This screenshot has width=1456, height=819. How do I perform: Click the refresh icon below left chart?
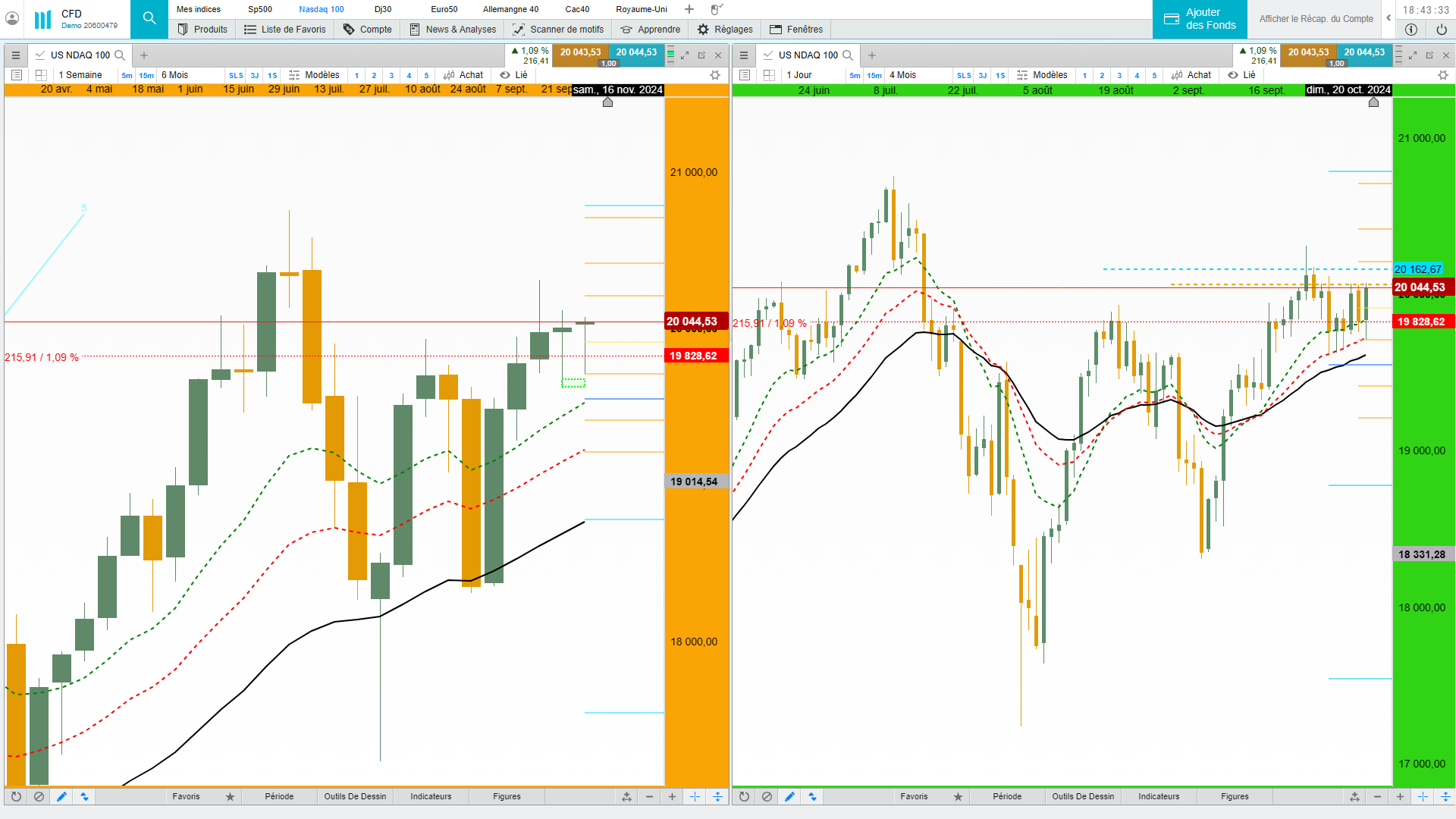[x=16, y=797]
